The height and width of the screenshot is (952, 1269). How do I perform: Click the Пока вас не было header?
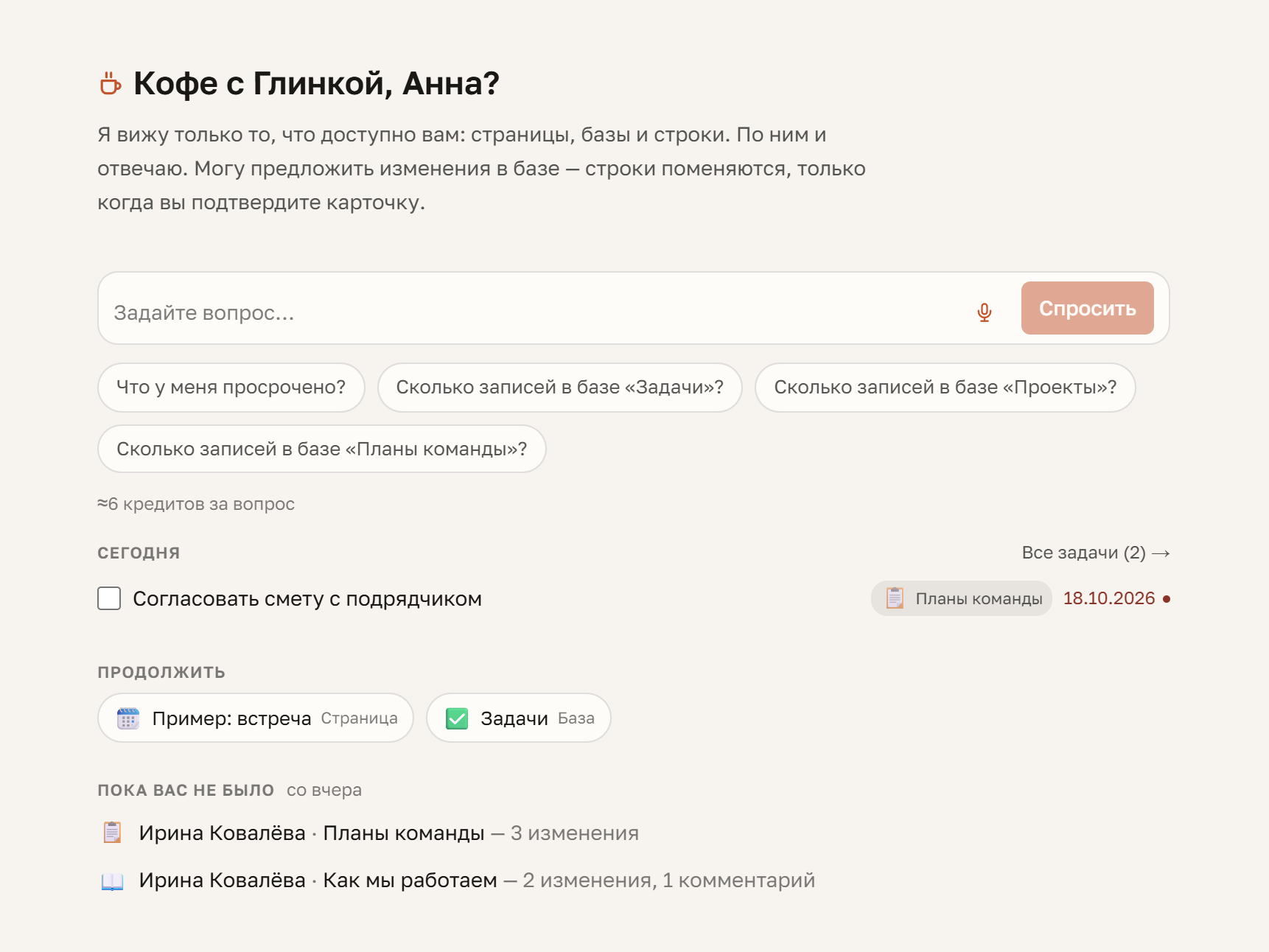(x=186, y=791)
